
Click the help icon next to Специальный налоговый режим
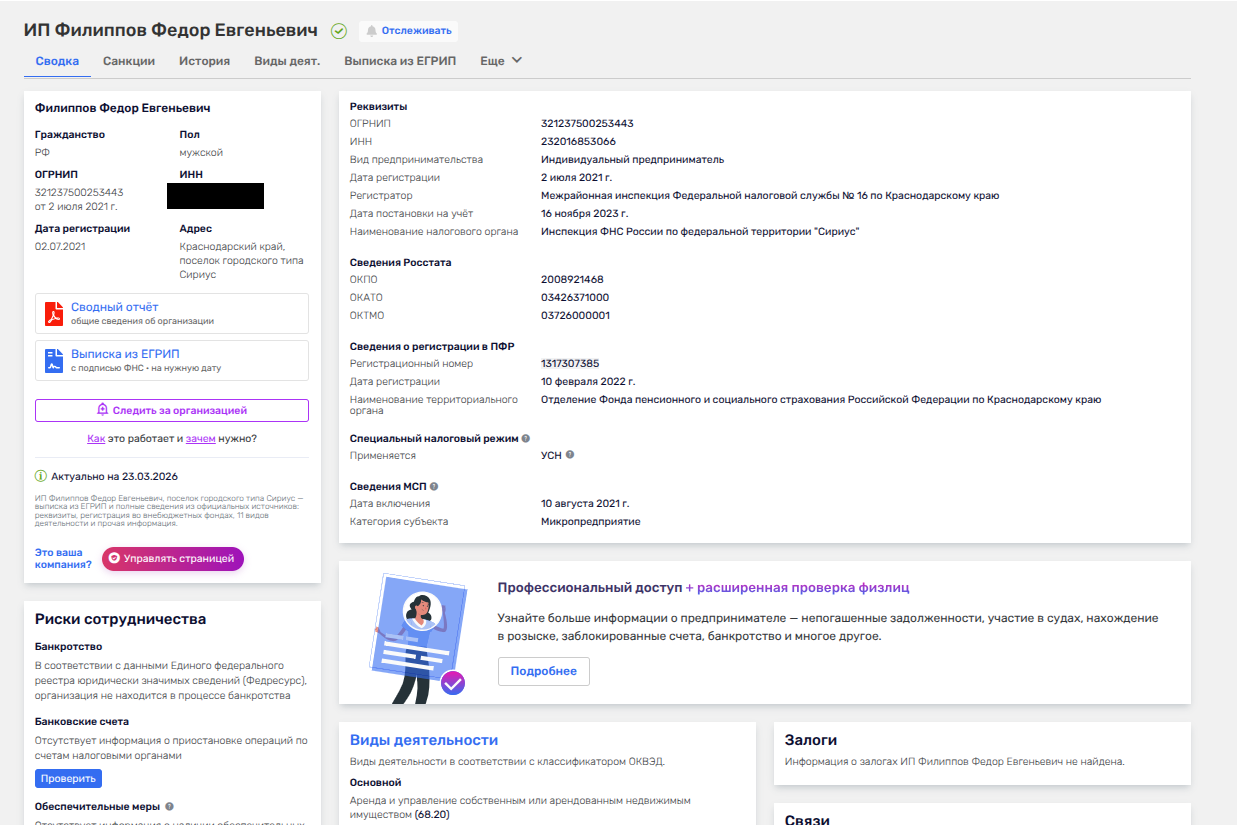coord(526,438)
